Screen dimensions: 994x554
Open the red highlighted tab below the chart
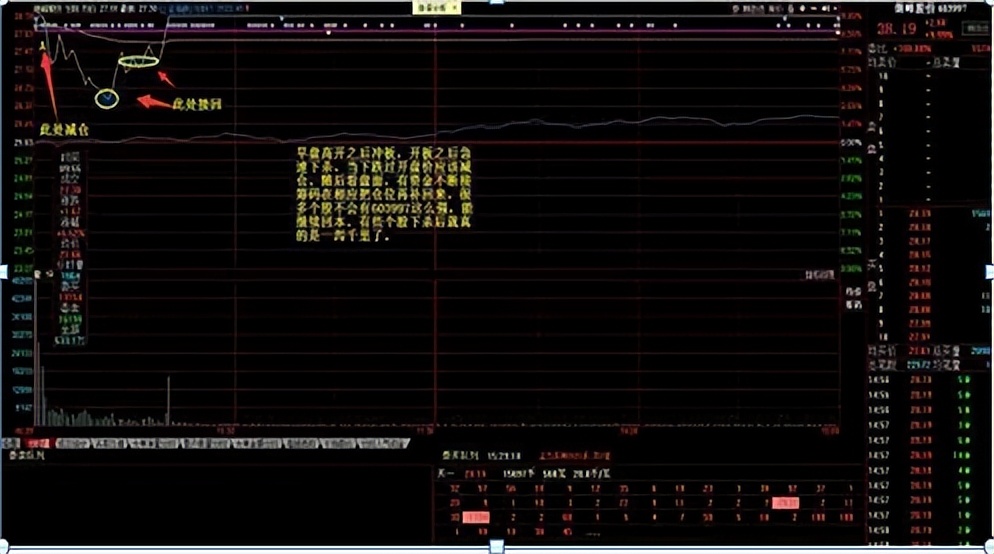pos(39,443)
